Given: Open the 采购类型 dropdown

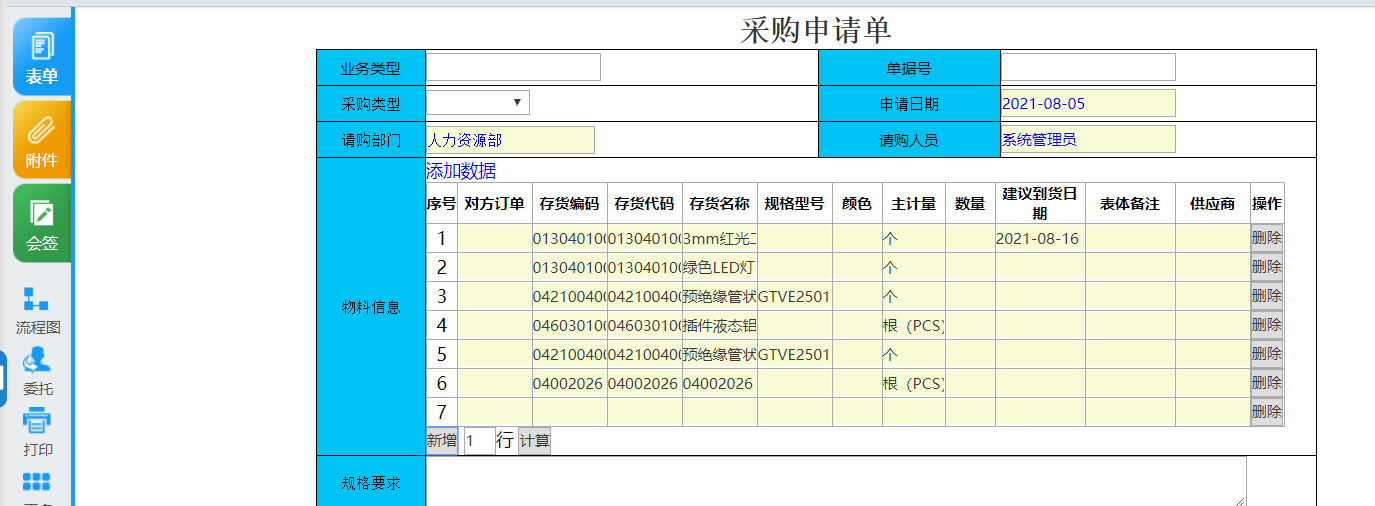Looking at the screenshot, I should [478, 103].
